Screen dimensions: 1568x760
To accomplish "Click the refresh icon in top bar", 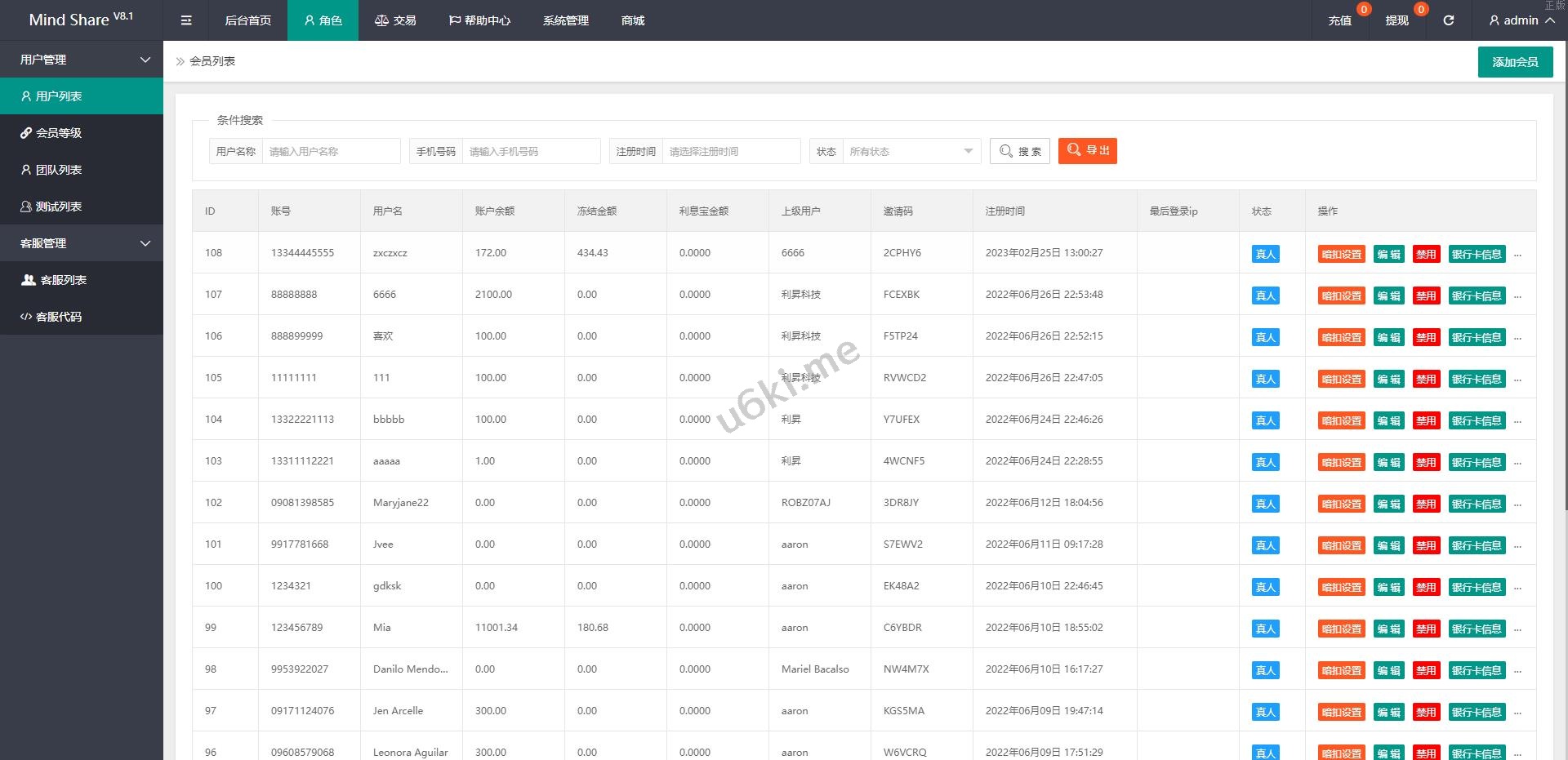I will (x=1448, y=20).
